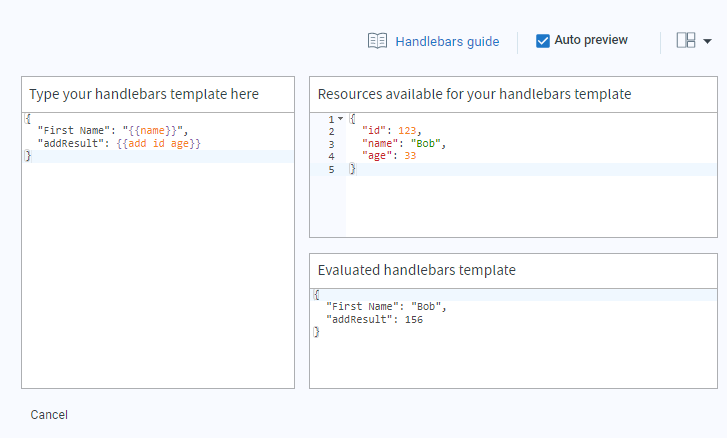The height and width of the screenshot is (438, 727).
Task: Click the "Bob" value in the resources JSON
Action: (425, 144)
